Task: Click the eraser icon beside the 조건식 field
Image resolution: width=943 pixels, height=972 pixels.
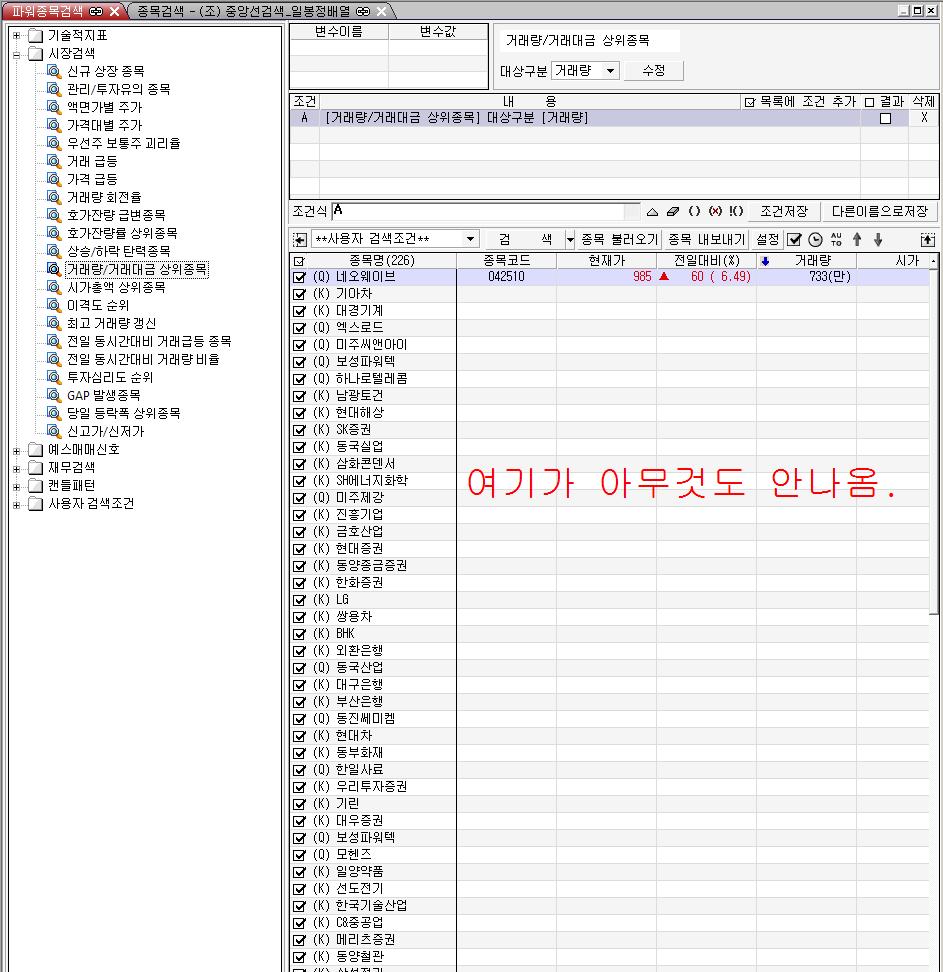Action: 672,212
